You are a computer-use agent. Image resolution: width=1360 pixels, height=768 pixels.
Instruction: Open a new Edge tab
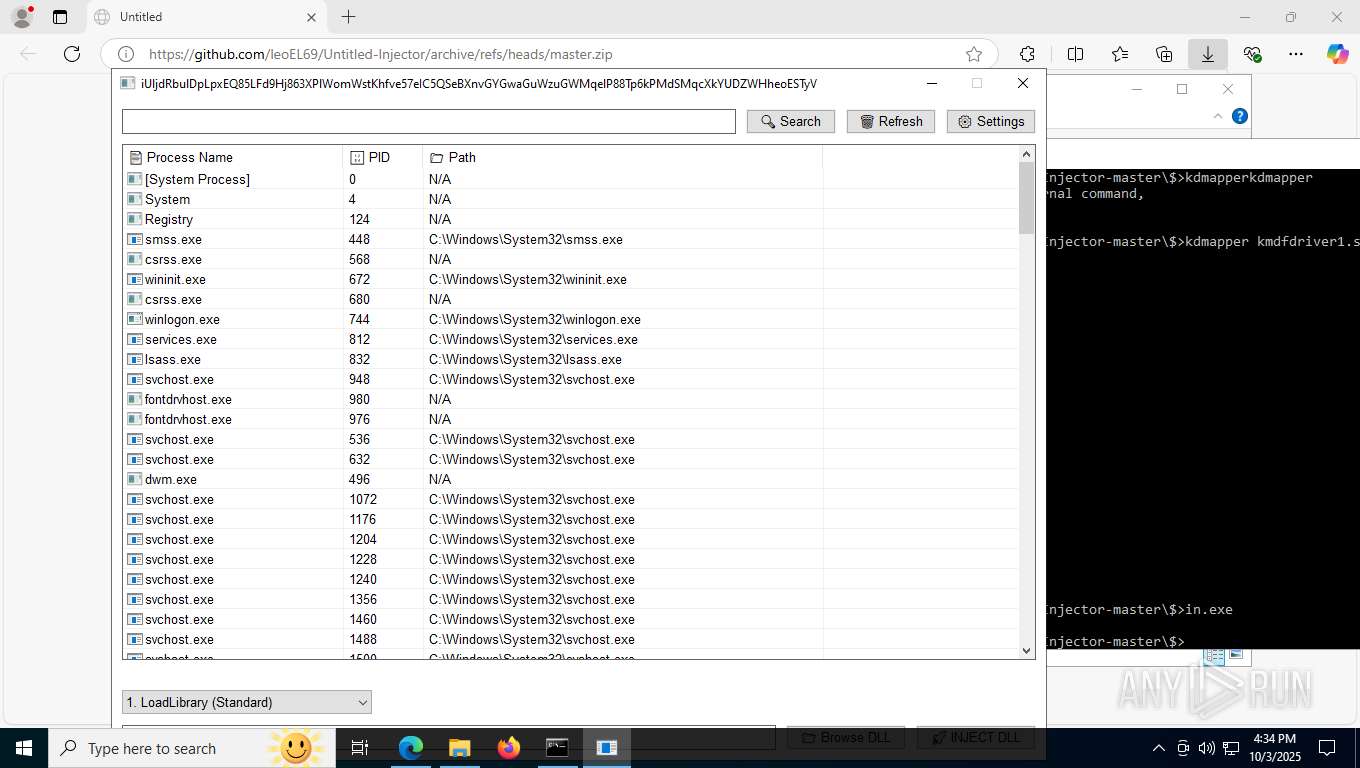348,17
